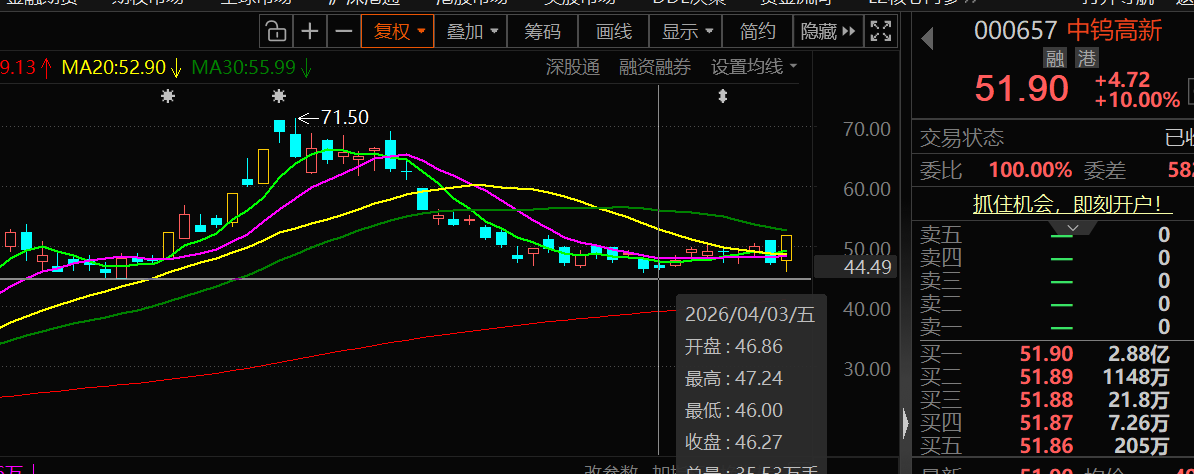The image size is (1194, 474).
Task: Click star event marker above 71.50 peak
Action: (279, 96)
